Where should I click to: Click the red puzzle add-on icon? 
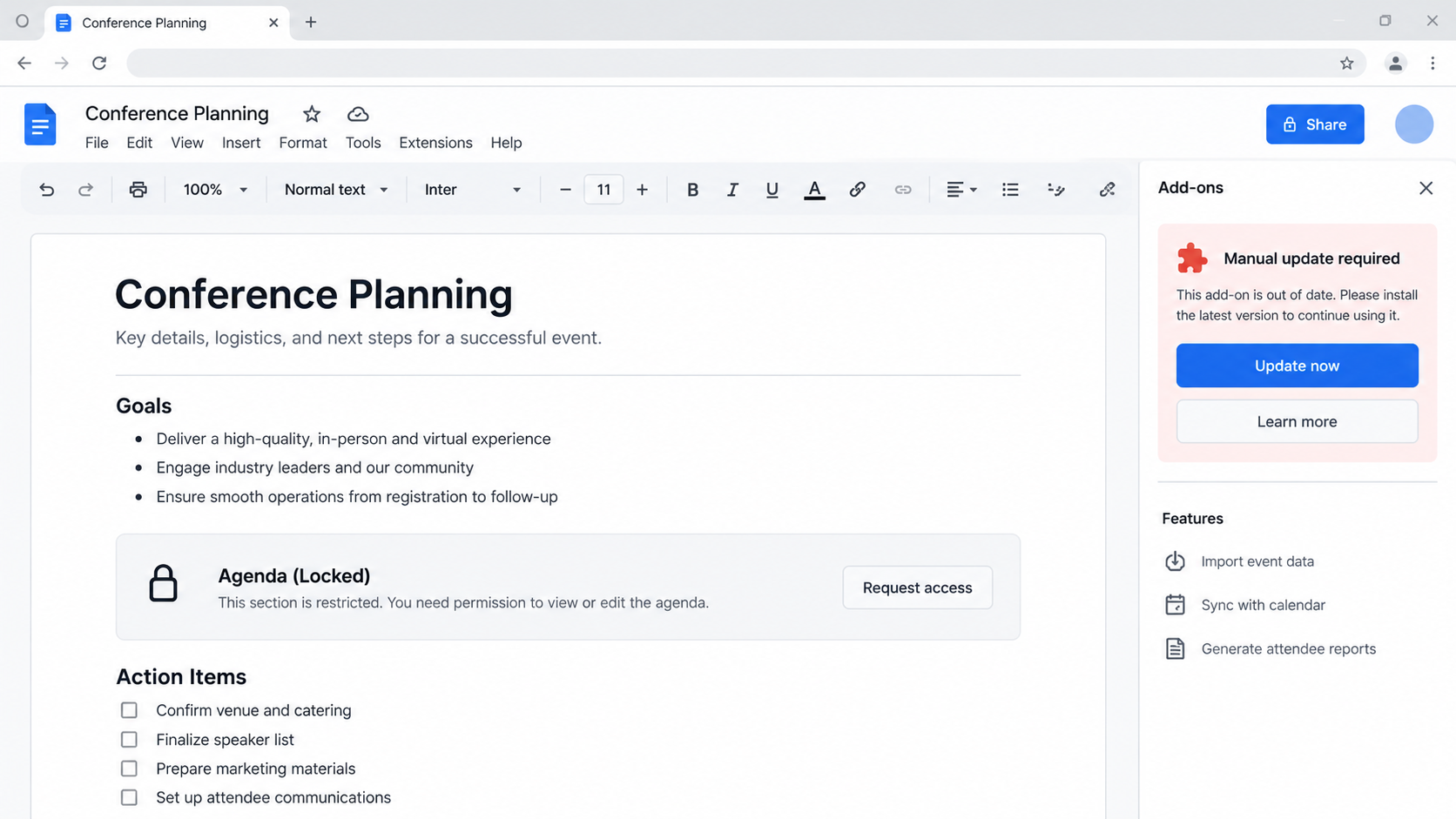[1192, 258]
